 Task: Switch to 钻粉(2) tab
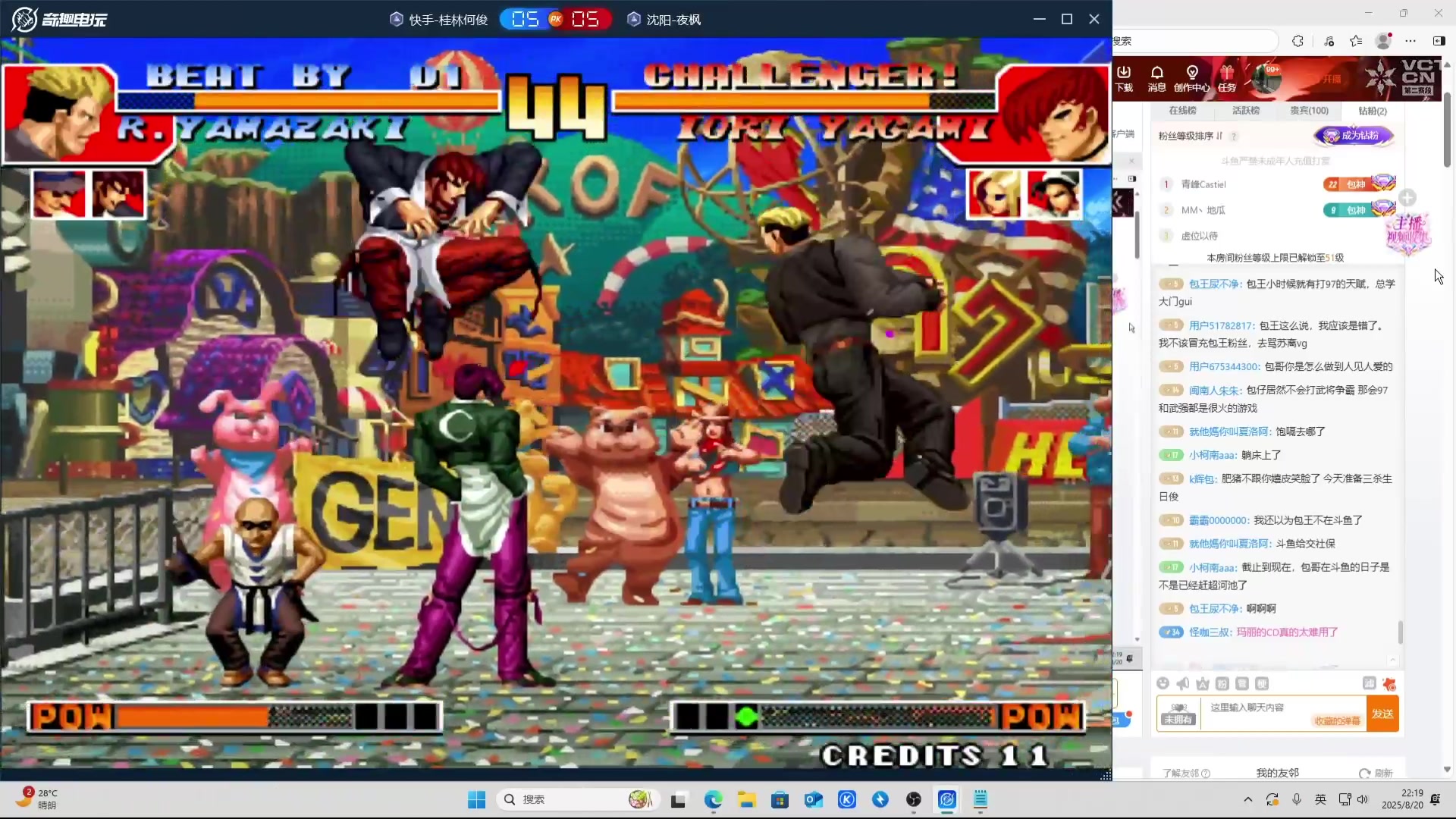click(1372, 111)
